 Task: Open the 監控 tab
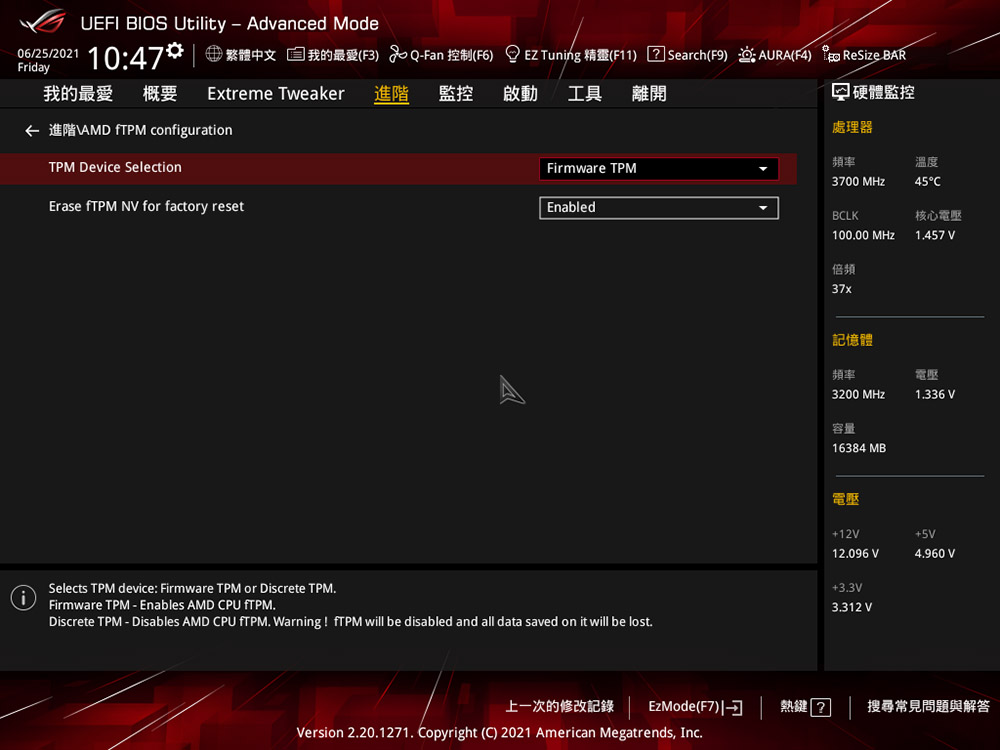(x=455, y=94)
